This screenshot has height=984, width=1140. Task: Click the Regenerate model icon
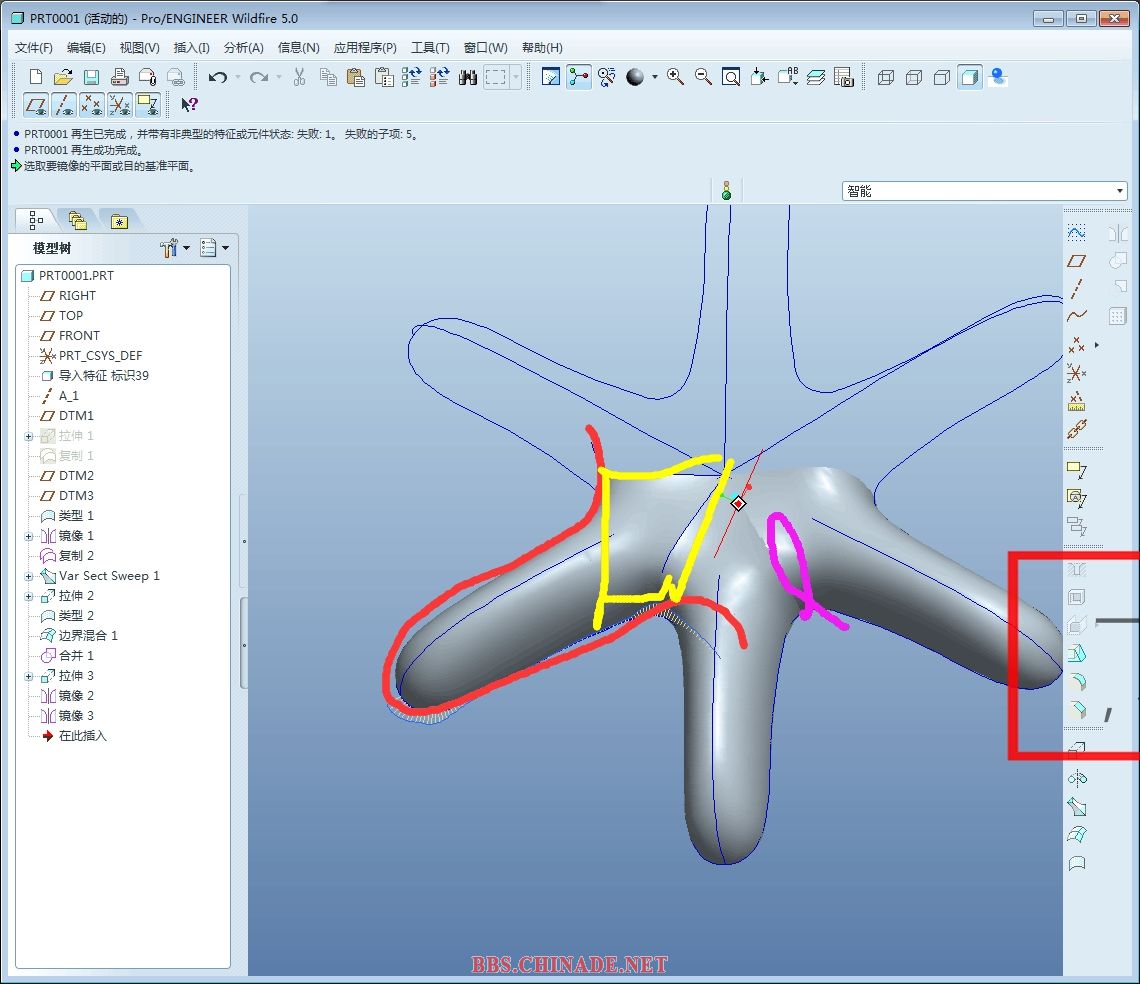411,77
